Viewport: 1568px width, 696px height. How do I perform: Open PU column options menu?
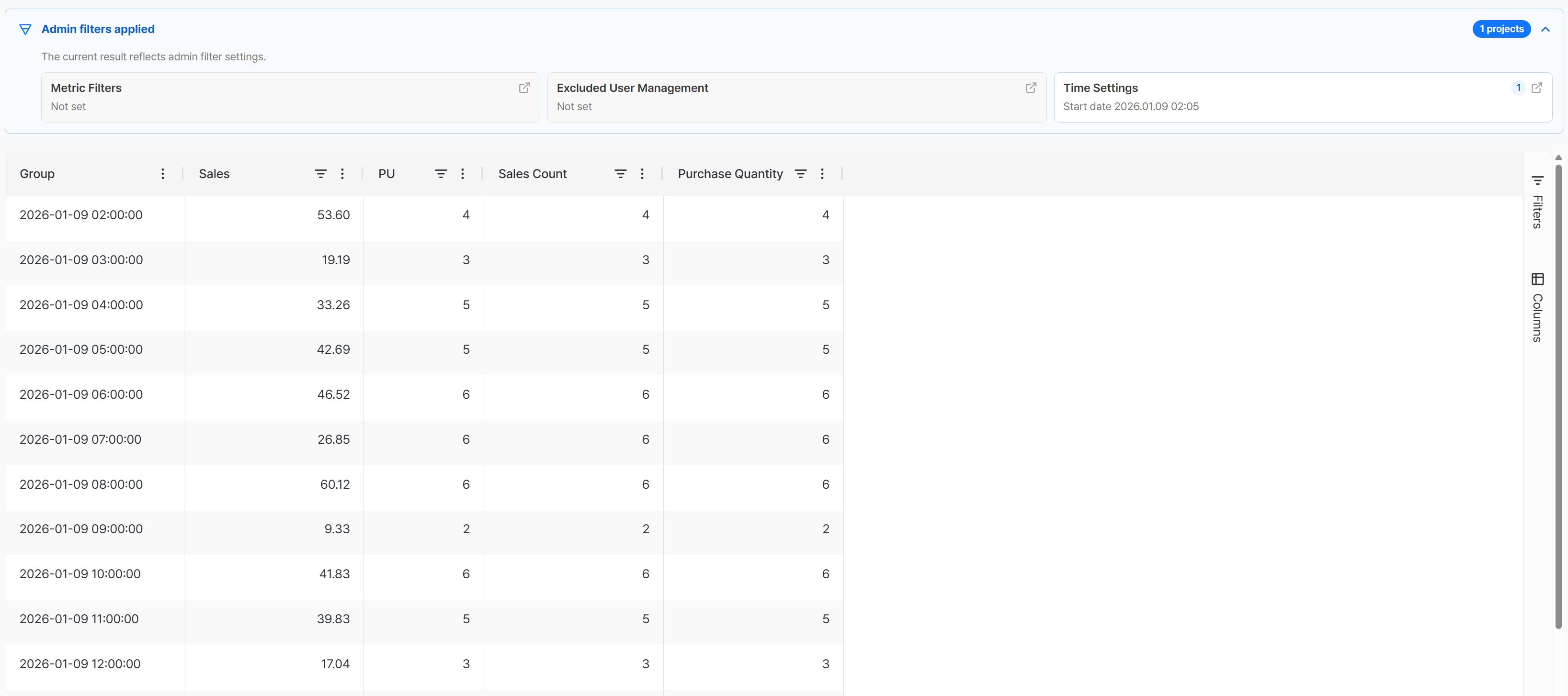point(463,174)
